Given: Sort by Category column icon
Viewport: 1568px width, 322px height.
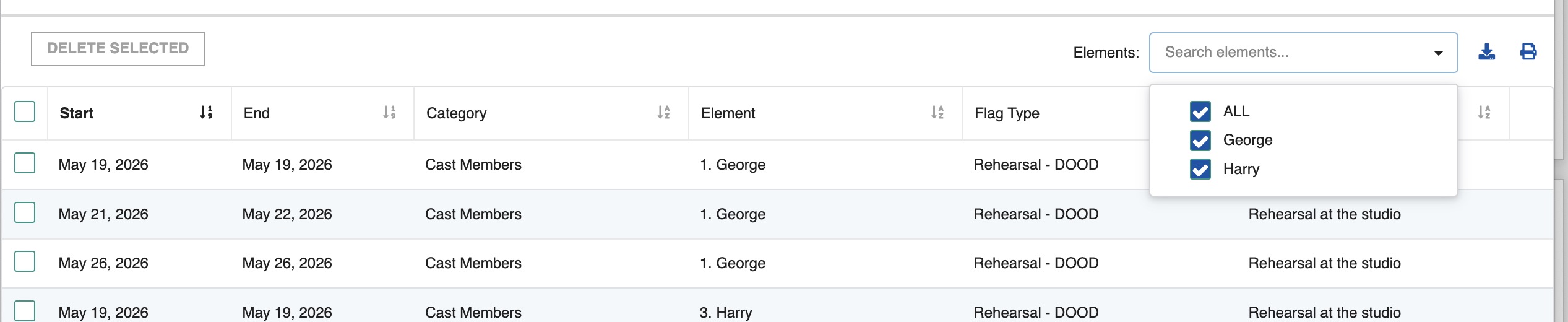Looking at the screenshot, I should coord(663,112).
